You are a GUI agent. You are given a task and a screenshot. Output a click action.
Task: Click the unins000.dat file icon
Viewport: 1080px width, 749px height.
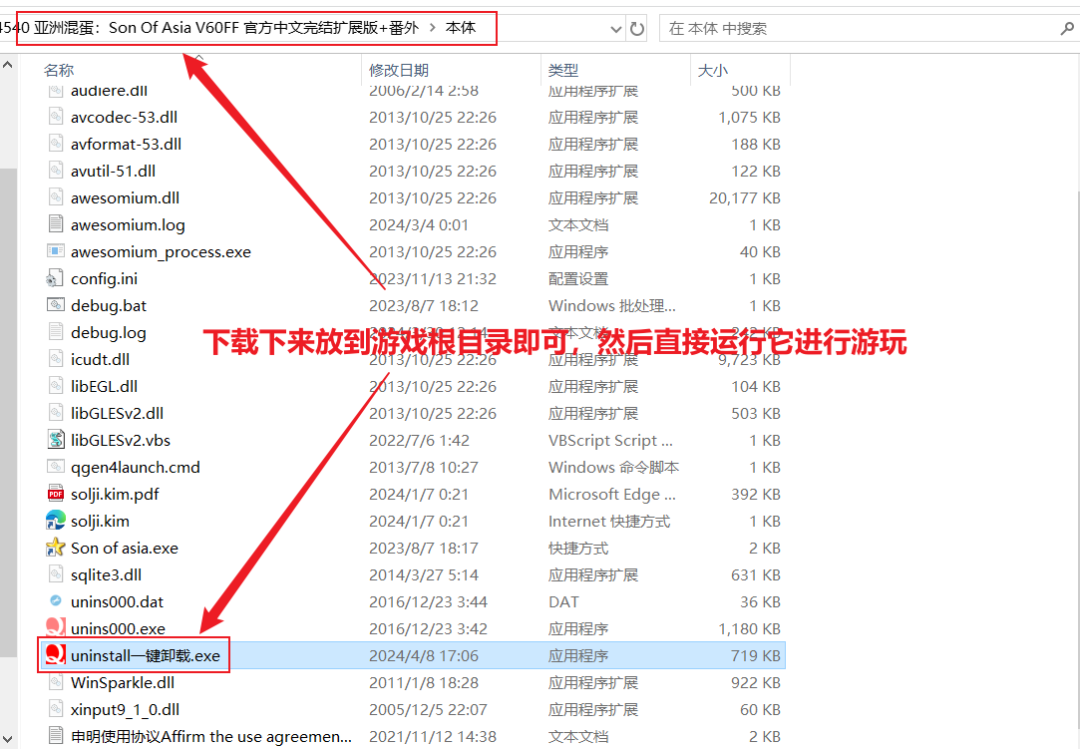[x=56, y=601]
